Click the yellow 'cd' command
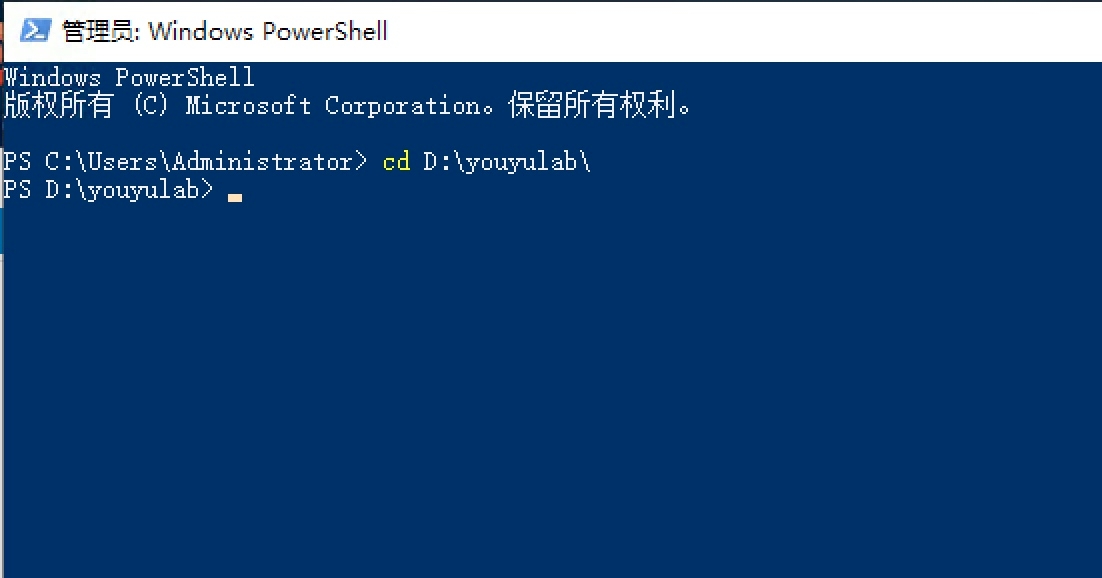The width and height of the screenshot is (1102, 578). [396, 162]
